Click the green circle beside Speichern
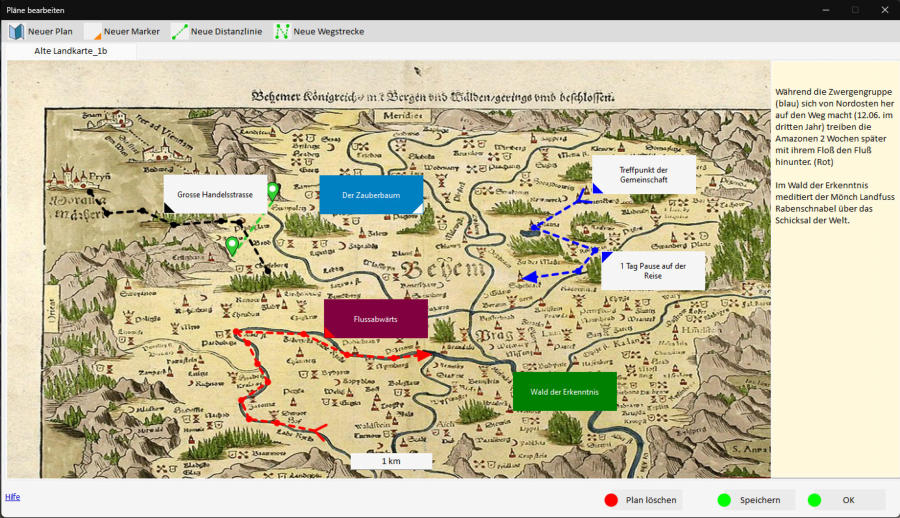 (x=724, y=500)
